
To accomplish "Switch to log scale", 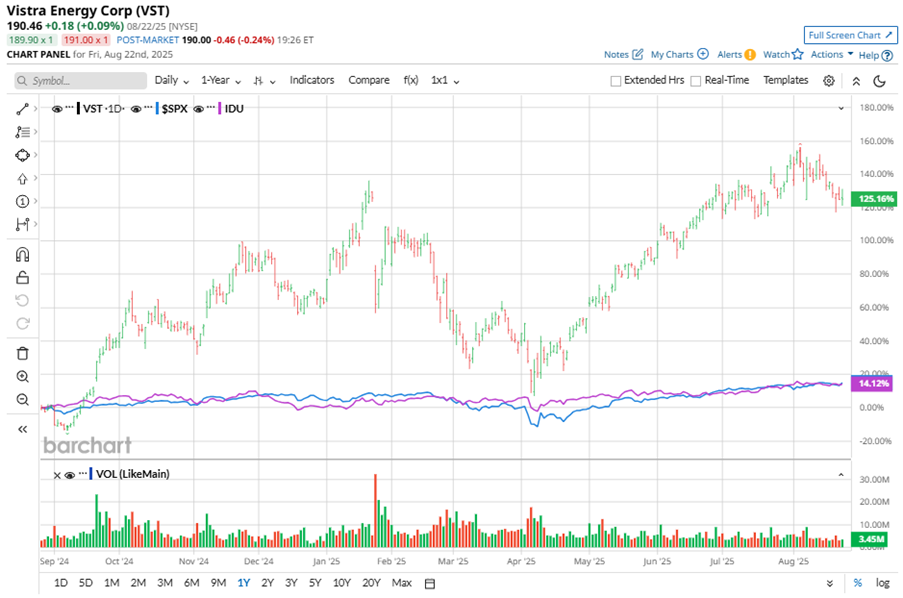I will (883, 583).
